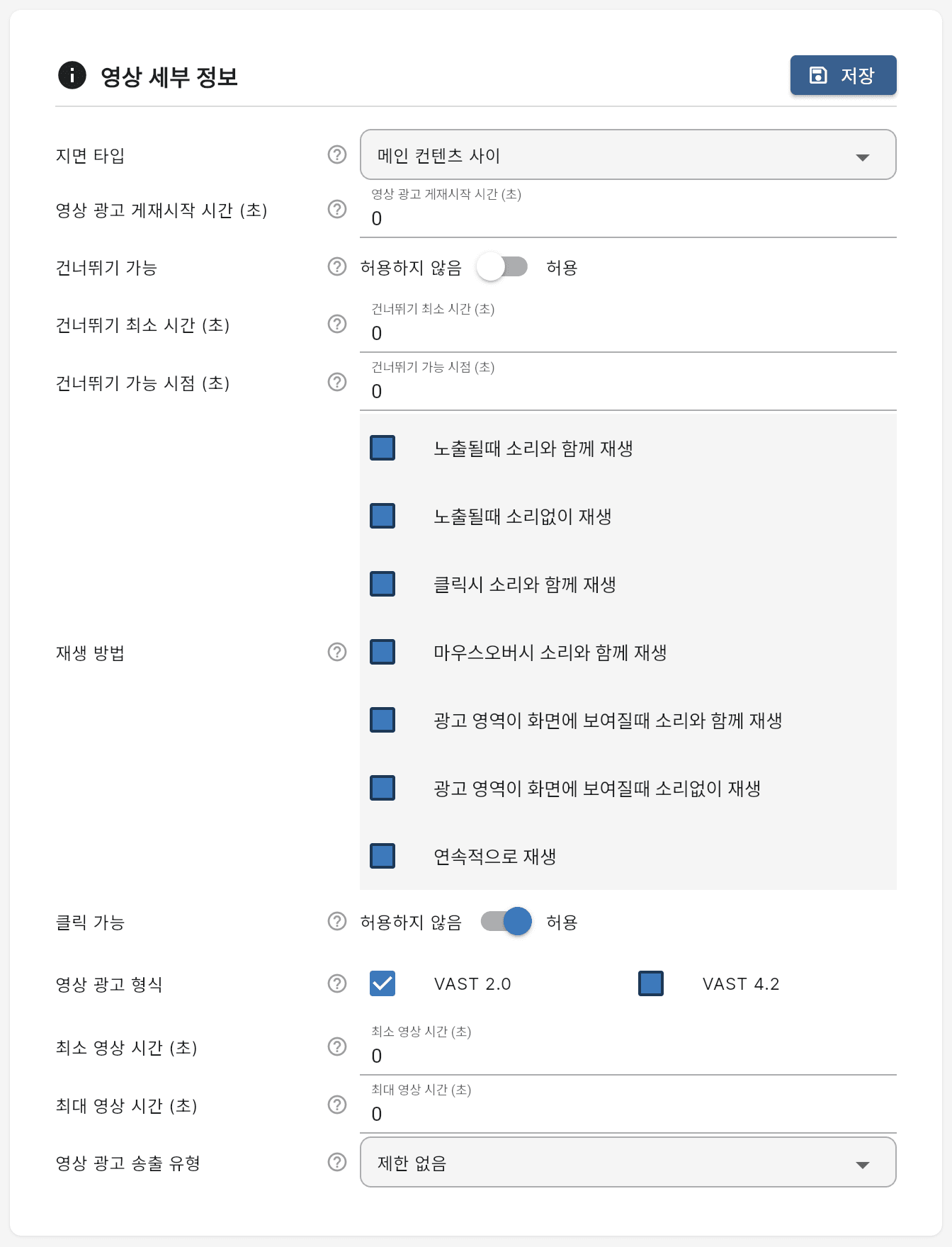952x1247 pixels.
Task: Check the 연속적으로 재생 checkbox
Action: tap(382, 856)
